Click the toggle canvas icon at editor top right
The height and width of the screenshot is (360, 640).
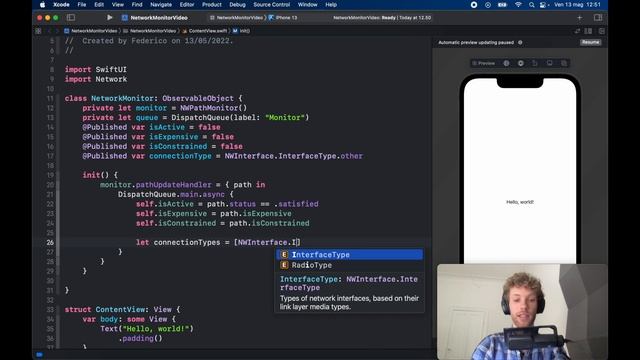tap(577, 31)
